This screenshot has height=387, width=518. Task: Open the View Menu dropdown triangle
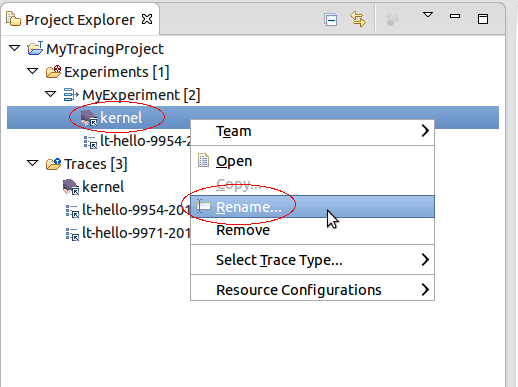coord(428,15)
